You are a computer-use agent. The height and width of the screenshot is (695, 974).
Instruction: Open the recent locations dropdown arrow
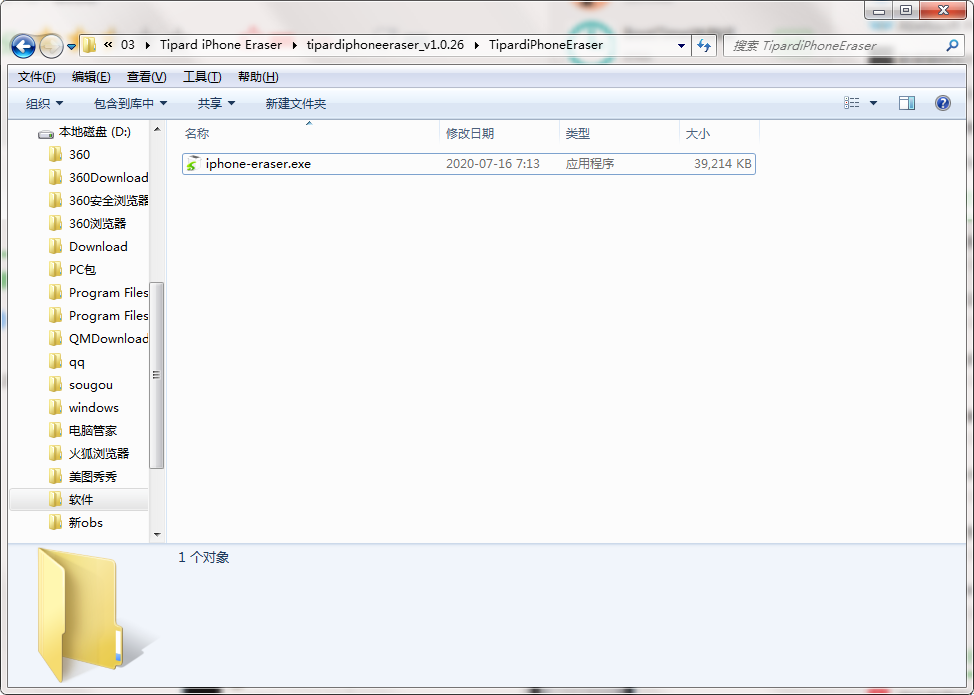pos(71,46)
